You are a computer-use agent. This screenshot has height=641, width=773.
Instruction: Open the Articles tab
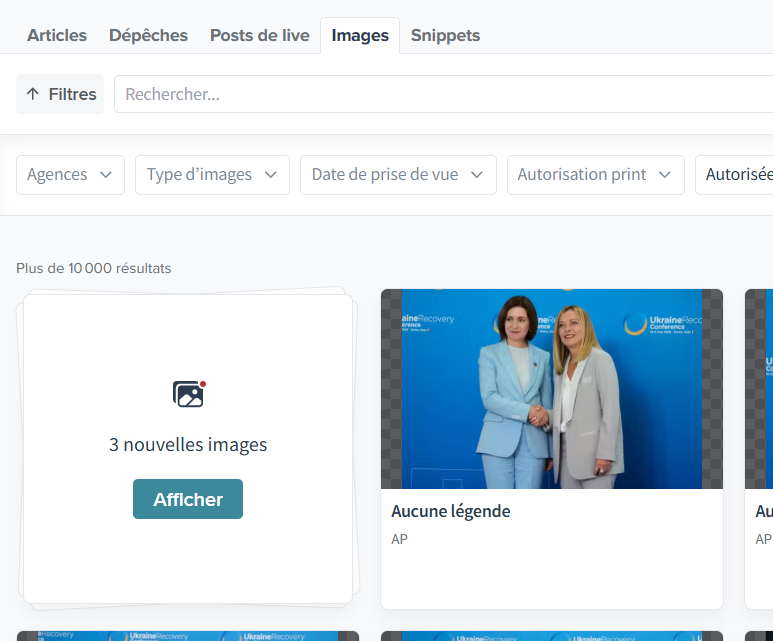click(x=57, y=36)
